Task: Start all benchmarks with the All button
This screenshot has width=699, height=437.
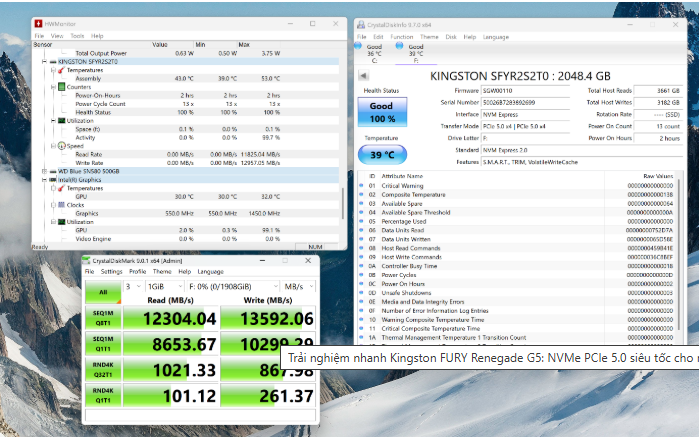Action: tap(100, 292)
